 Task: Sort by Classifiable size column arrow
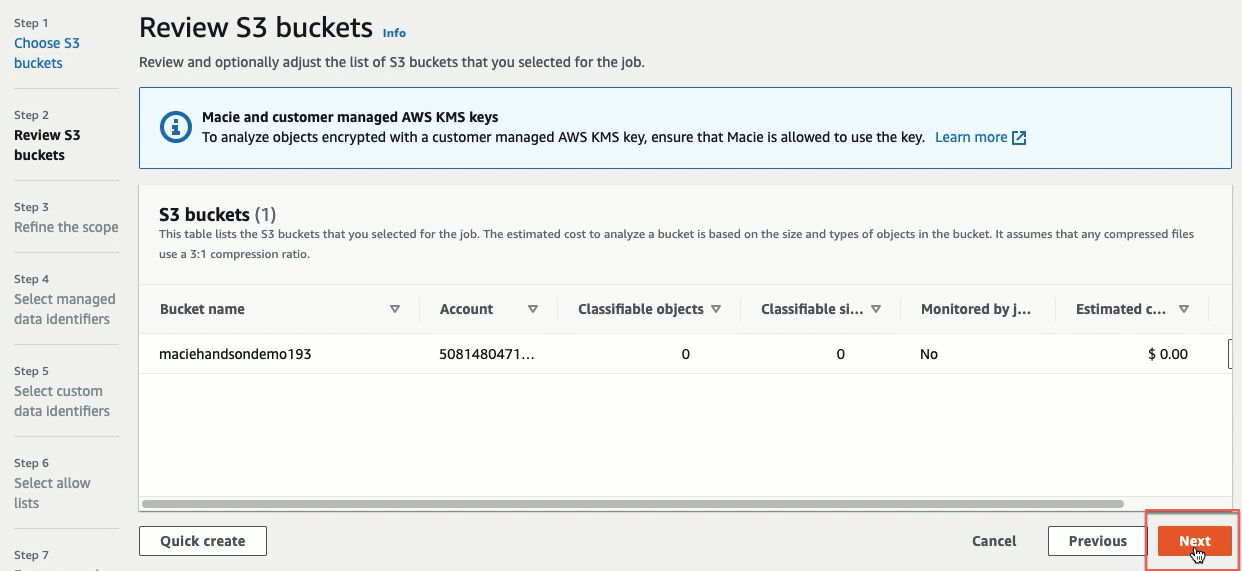[x=876, y=309]
